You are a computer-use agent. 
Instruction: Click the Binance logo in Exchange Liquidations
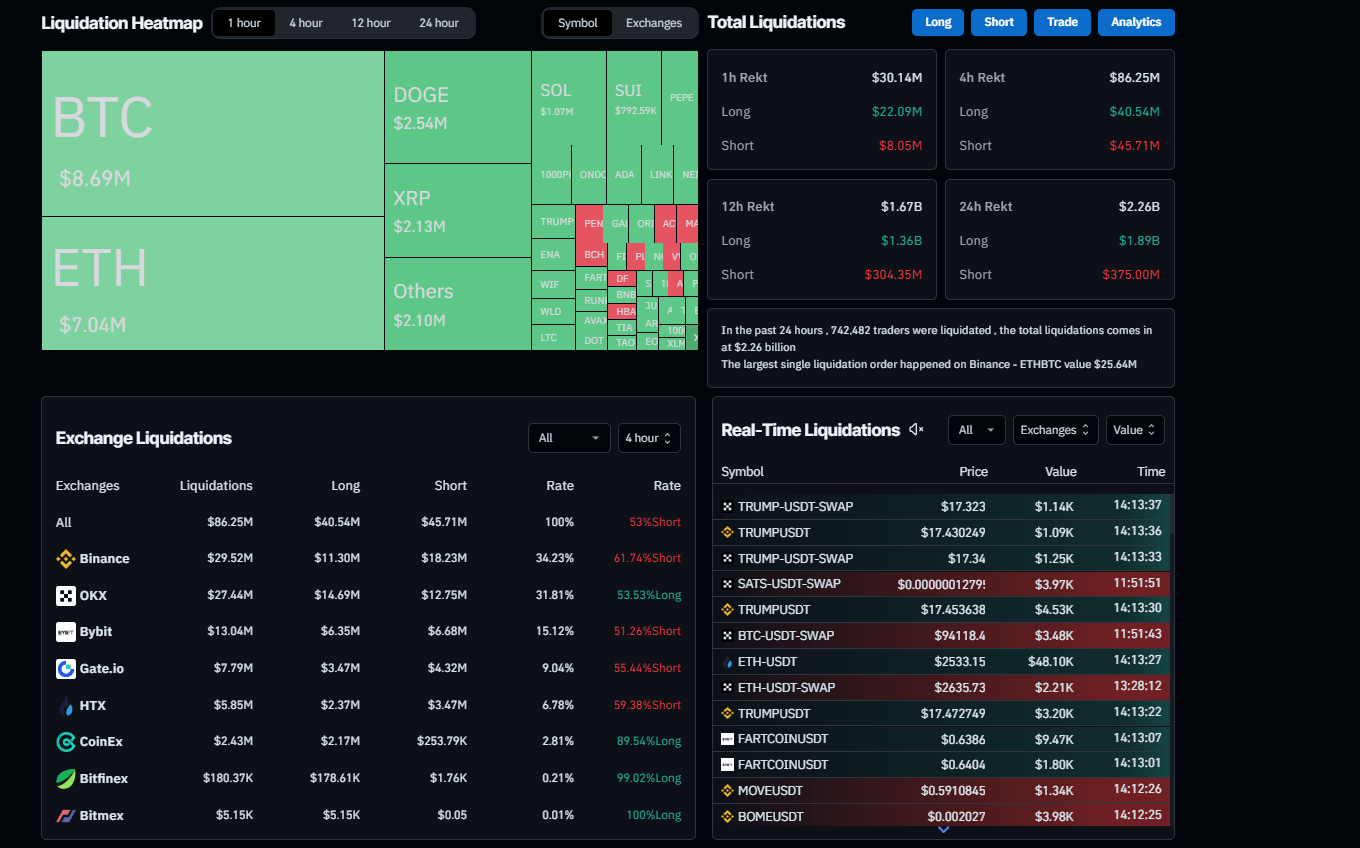[66, 559]
